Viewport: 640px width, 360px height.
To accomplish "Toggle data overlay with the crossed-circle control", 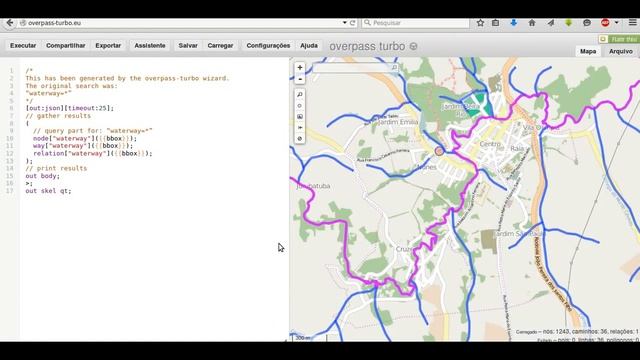I will coord(300,139).
